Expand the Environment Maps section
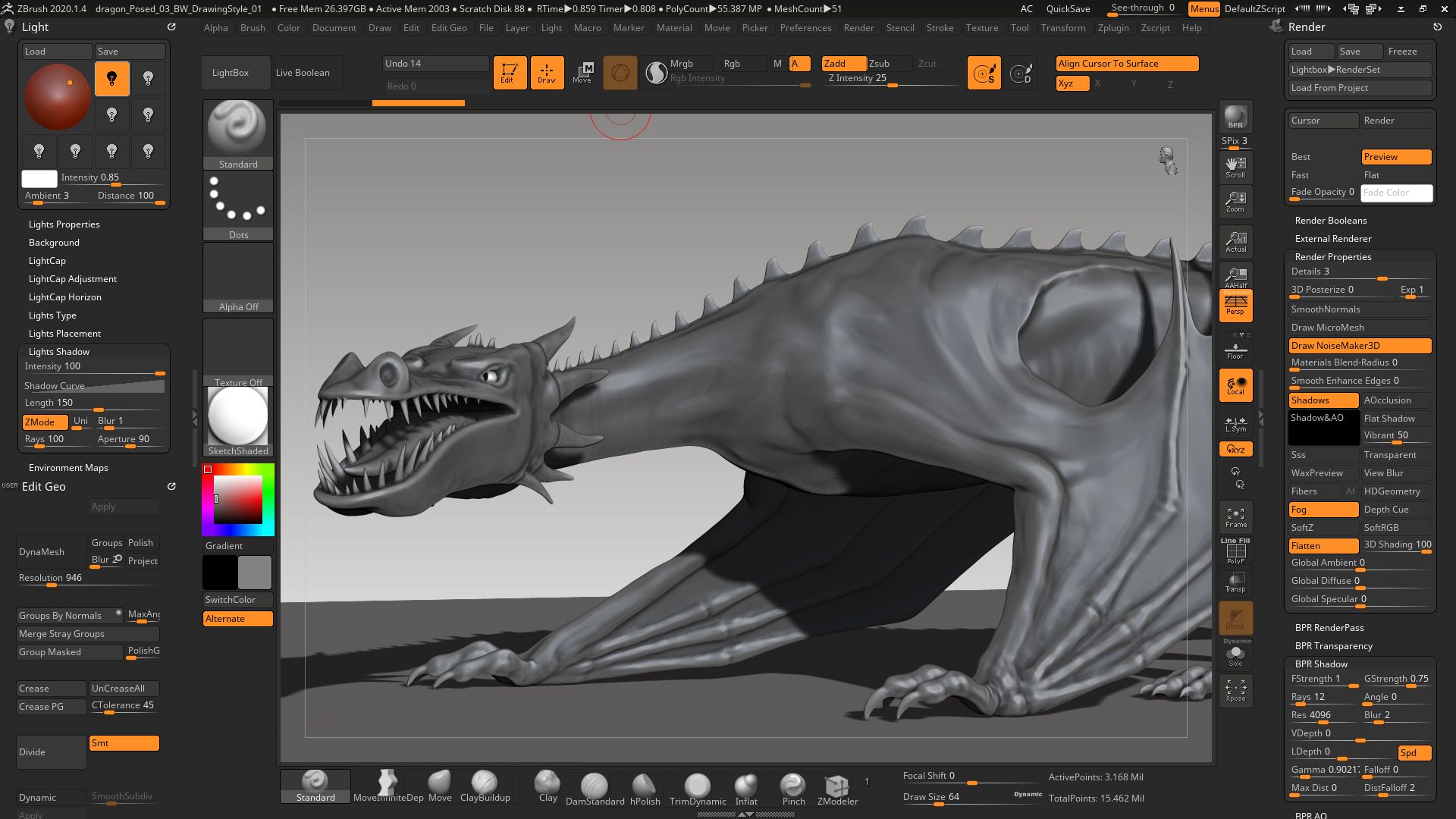 click(x=68, y=468)
